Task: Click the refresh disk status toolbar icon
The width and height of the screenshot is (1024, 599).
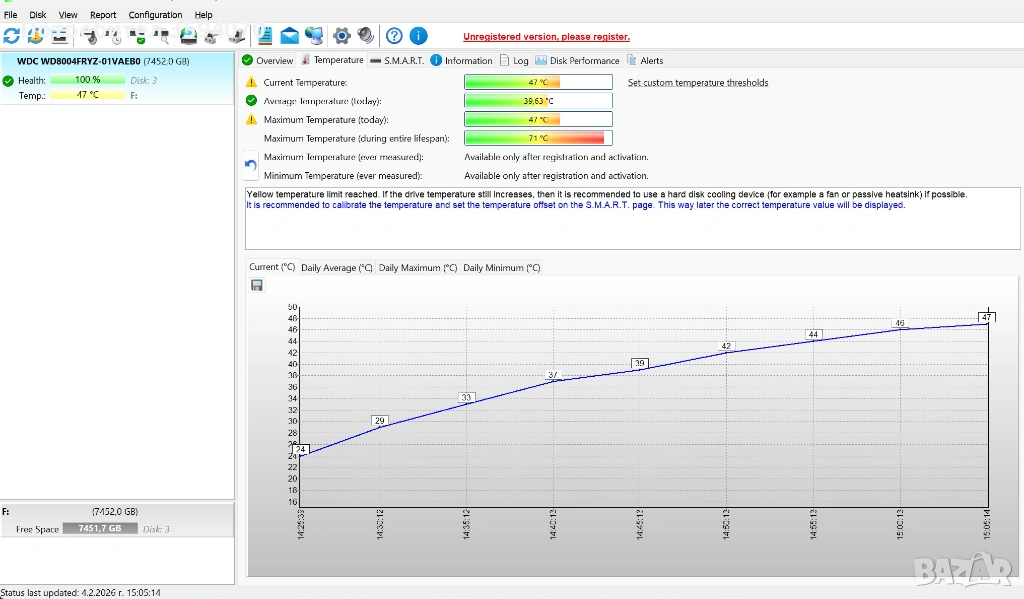Action: coord(11,36)
